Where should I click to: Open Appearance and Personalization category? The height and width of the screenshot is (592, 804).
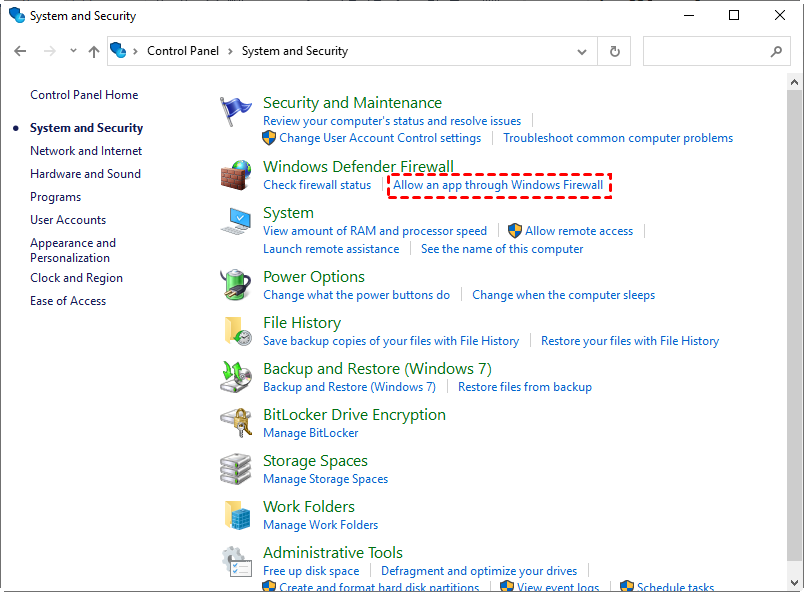73,250
